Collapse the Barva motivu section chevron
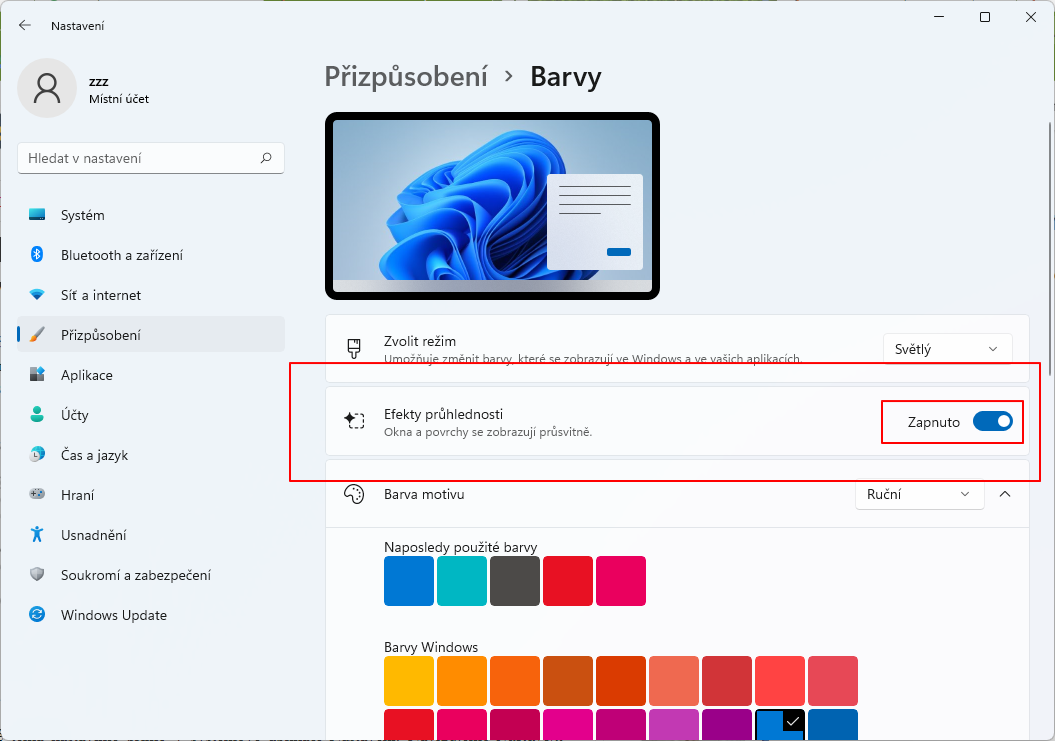This screenshot has height=741, width=1055. 1005,494
